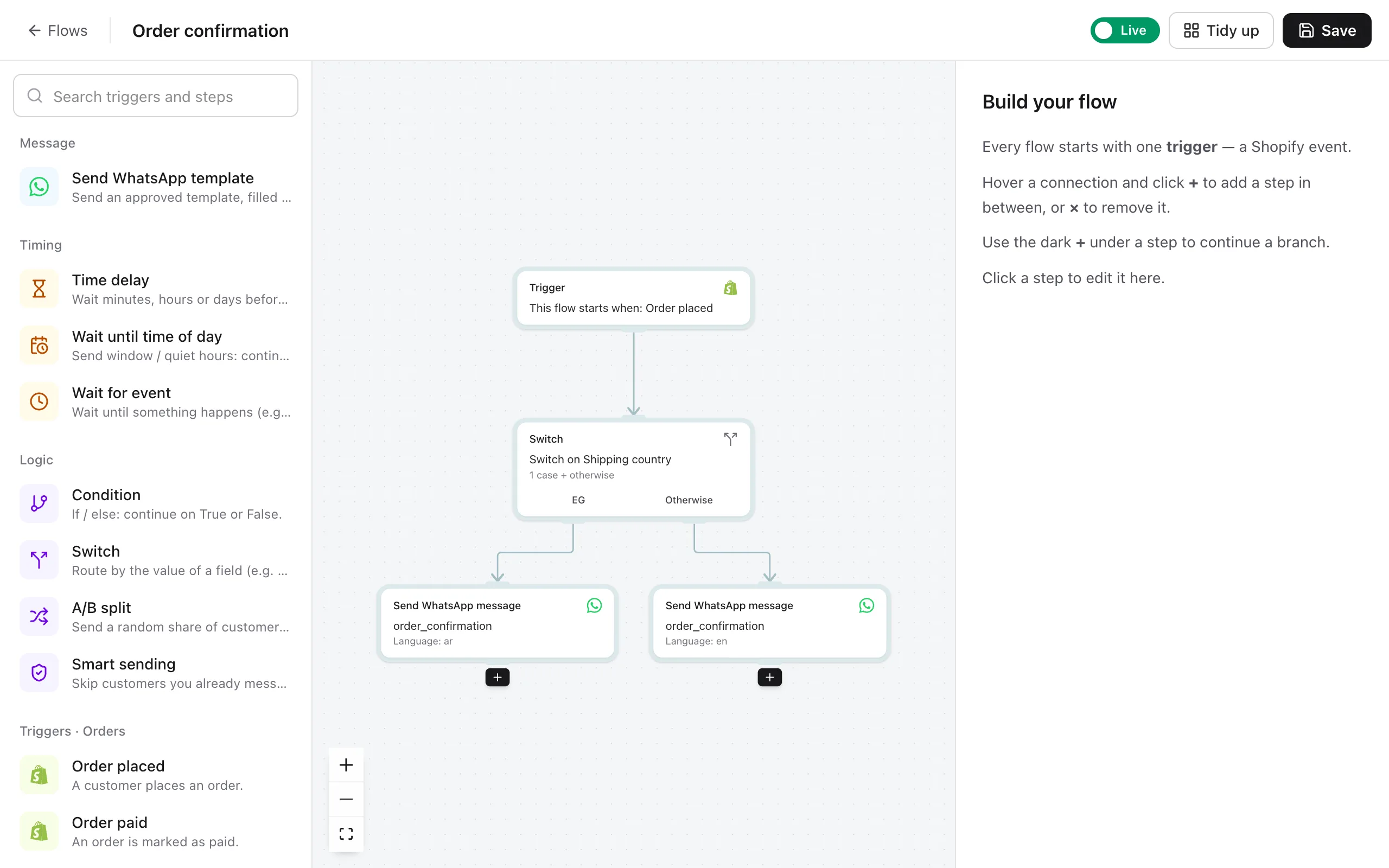This screenshot has height=868, width=1389.
Task: Click the Smart sending shield icon
Action: (x=39, y=672)
